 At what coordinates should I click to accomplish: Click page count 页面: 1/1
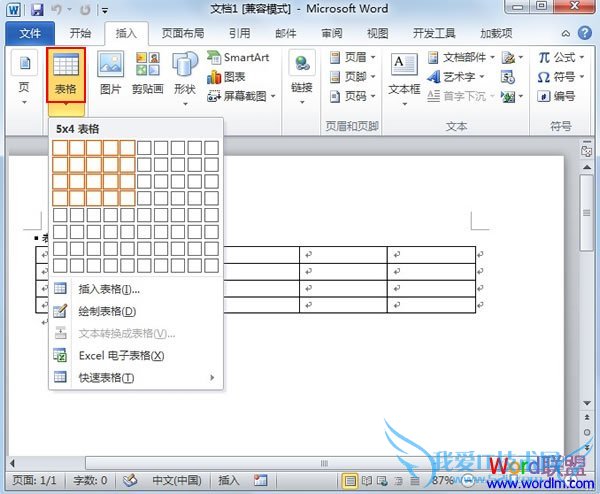34,480
